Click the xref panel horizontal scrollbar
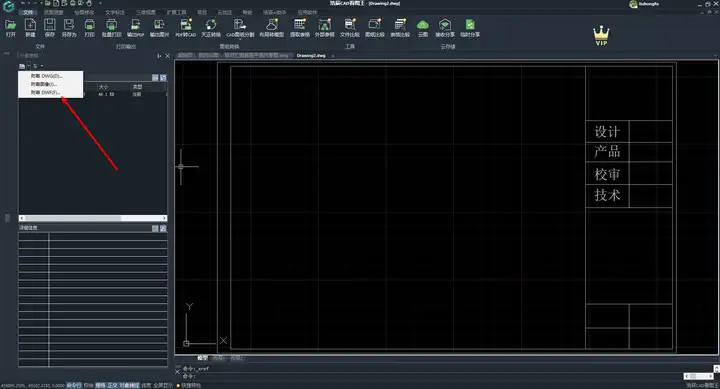The height and width of the screenshot is (389, 720). (x=93, y=218)
